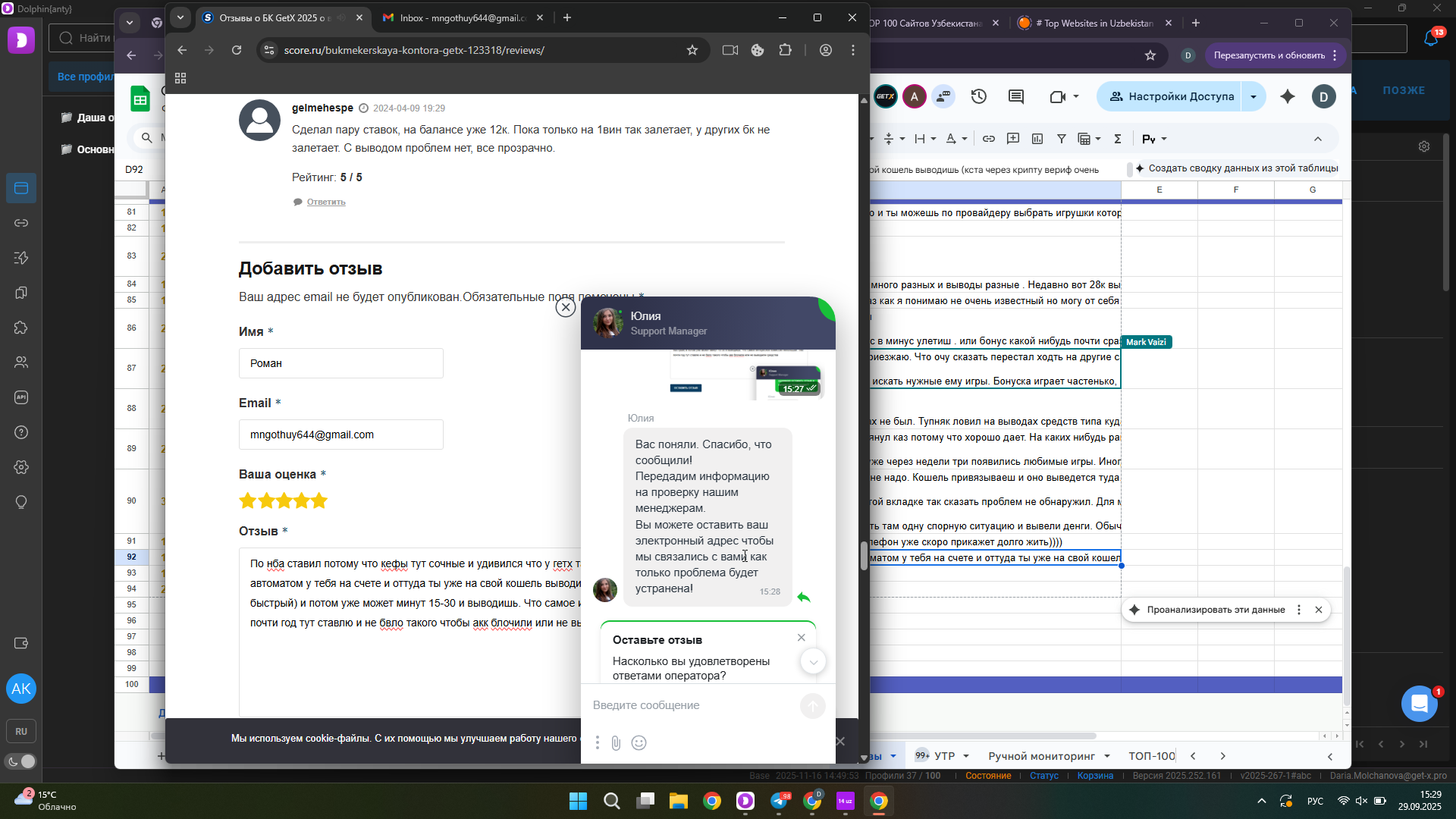Reload the score.ru reviews page

237,50
